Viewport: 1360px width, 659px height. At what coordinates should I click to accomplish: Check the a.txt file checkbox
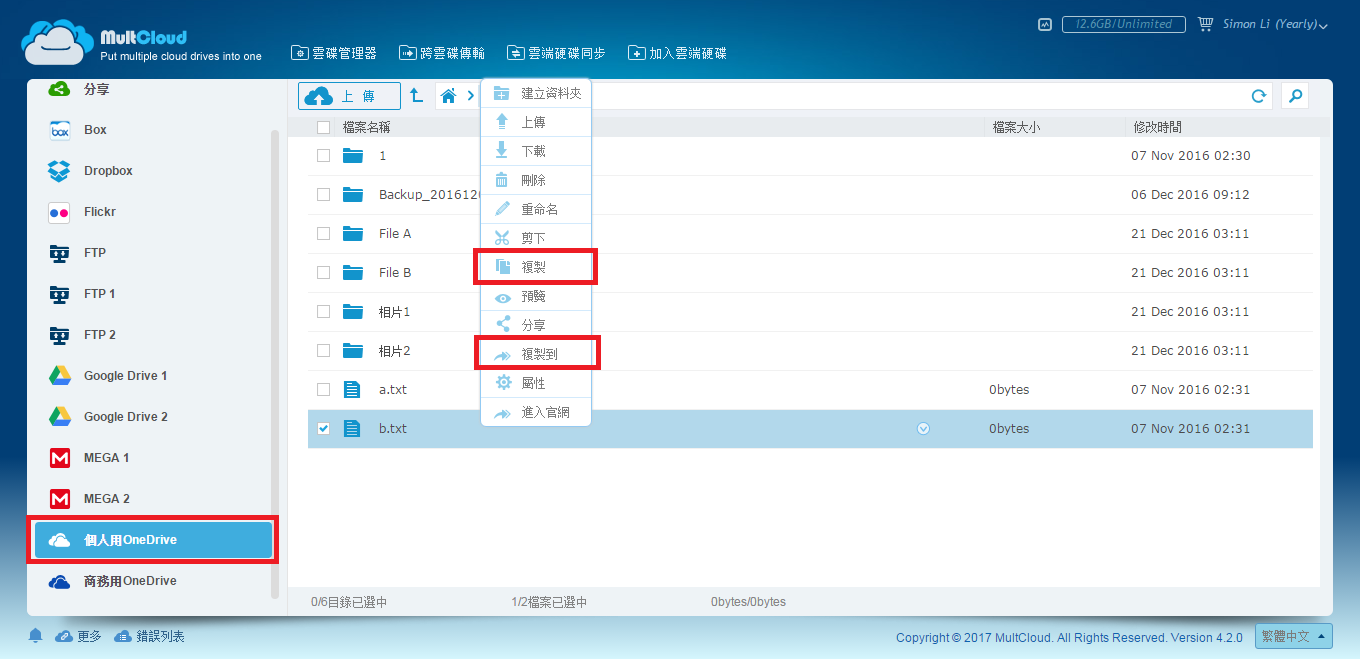coord(323,389)
